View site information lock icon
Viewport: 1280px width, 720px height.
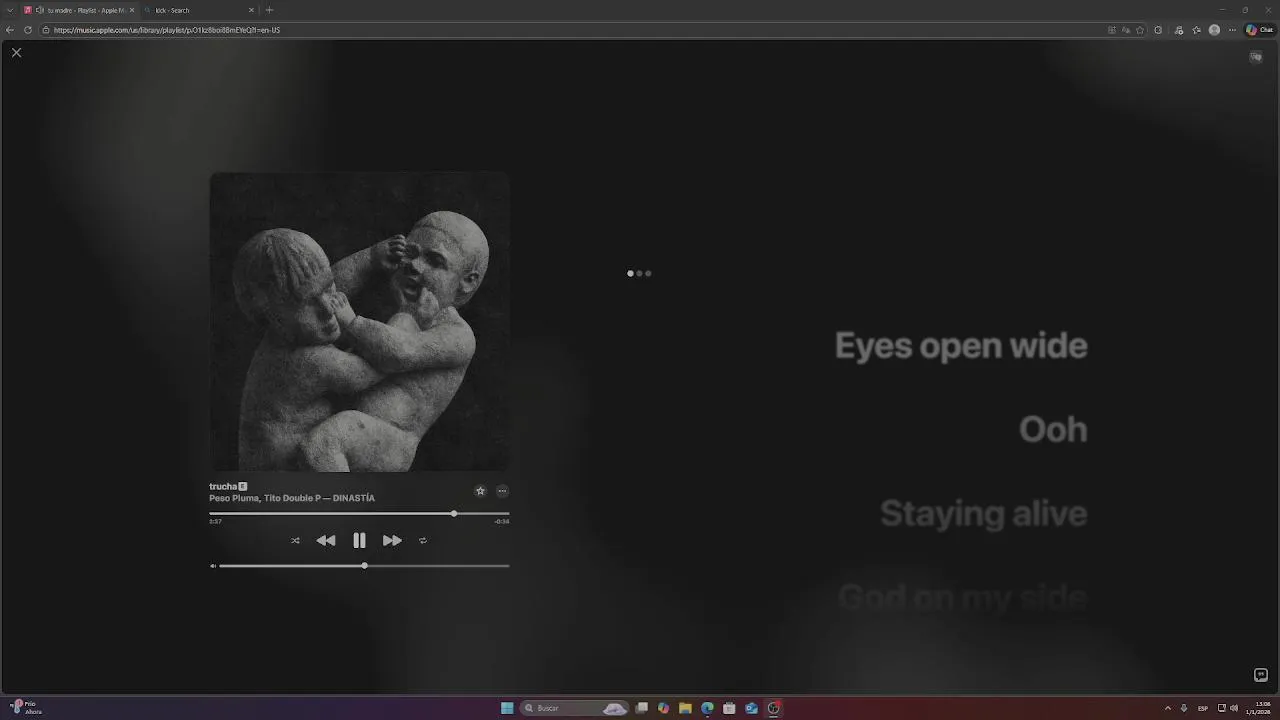[46, 30]
